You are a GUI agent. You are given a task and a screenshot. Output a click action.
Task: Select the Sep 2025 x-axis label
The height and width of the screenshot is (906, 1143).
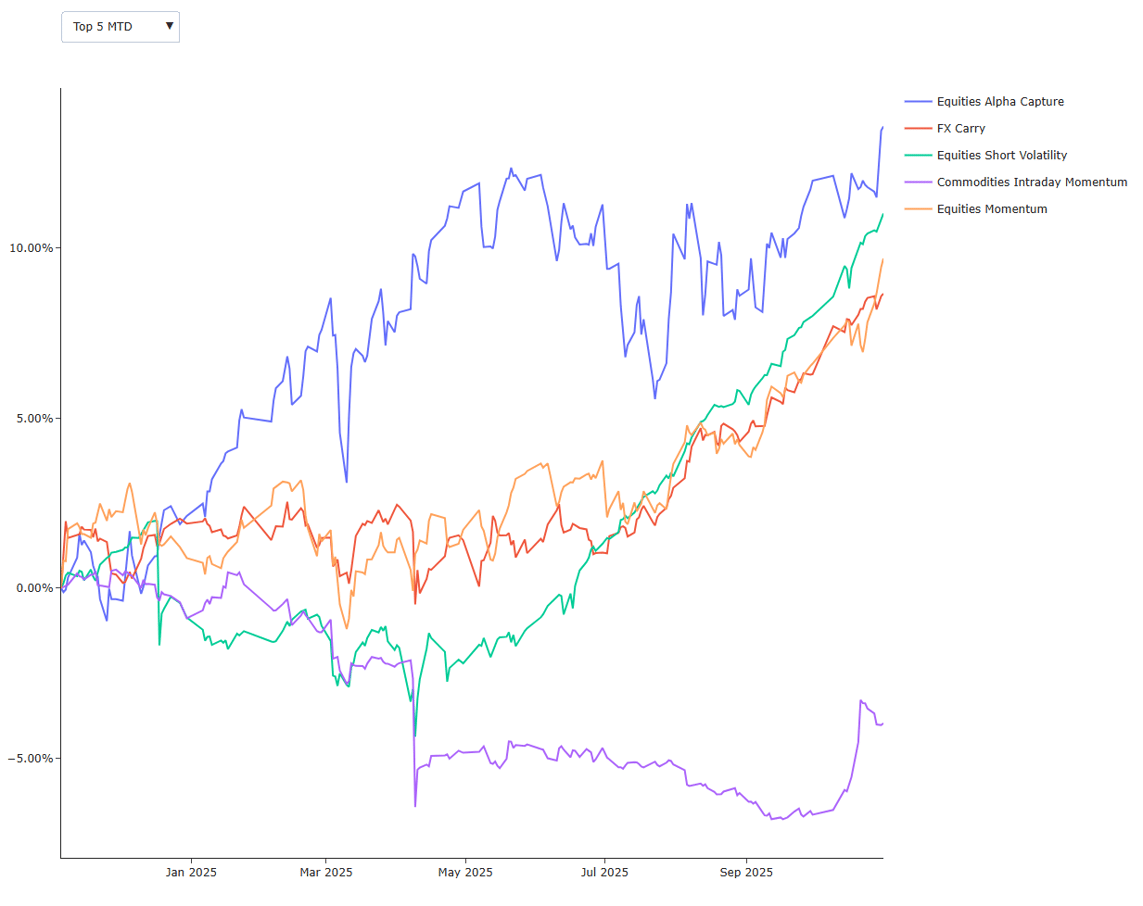click(746, 872)
